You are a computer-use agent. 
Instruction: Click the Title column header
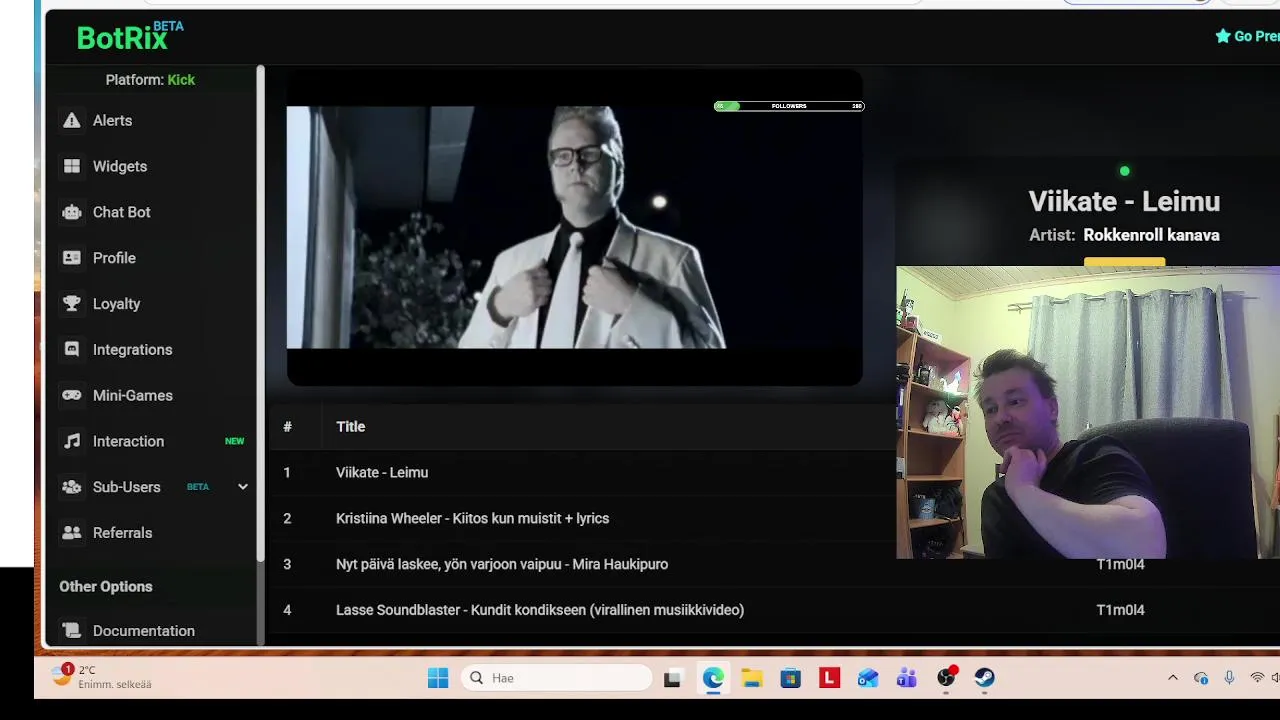(x=350, y=426)
